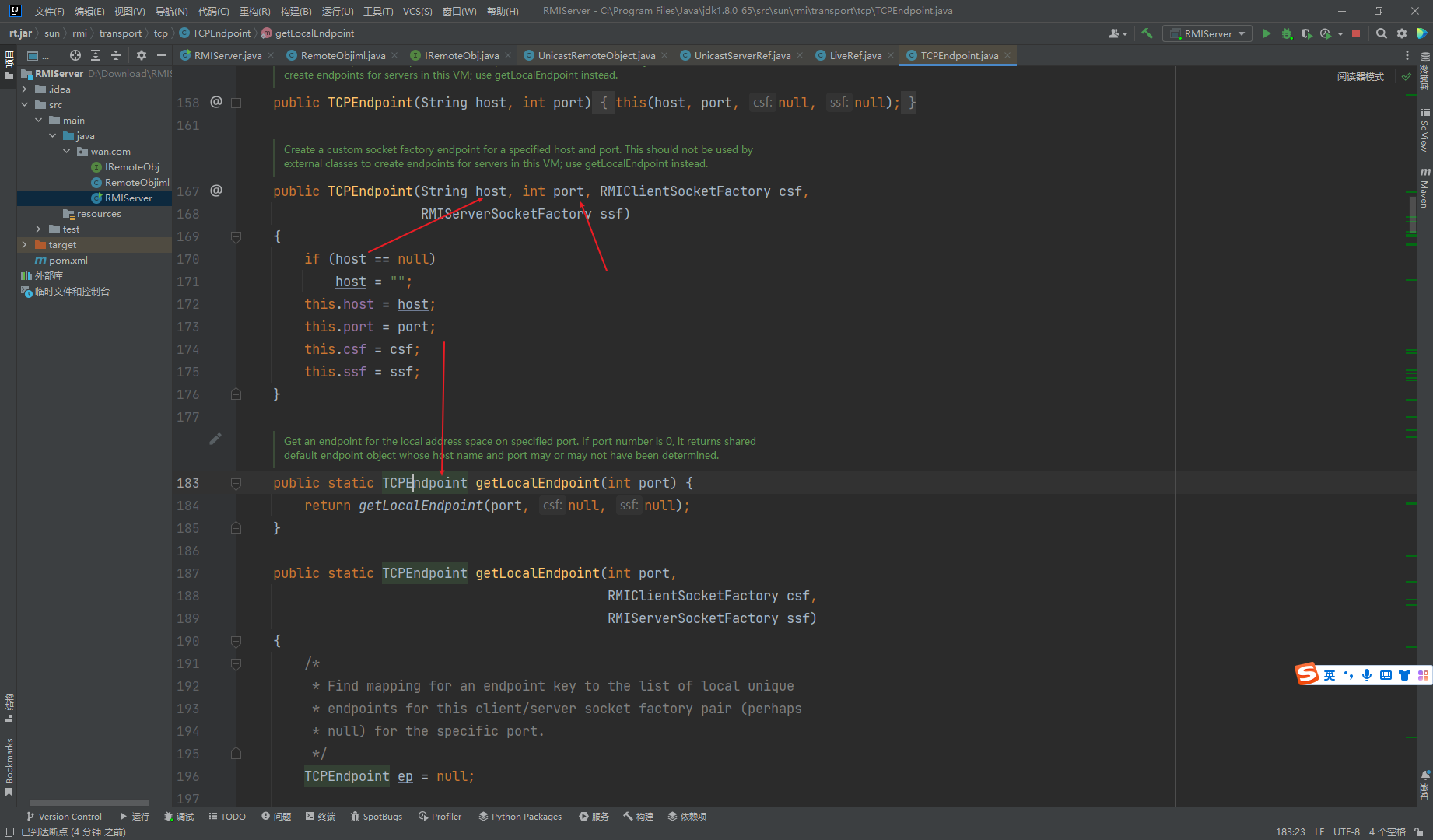1433x840 pixels.
Task: Open project panel options with the gear icon
Action: [x=141, y=55]
